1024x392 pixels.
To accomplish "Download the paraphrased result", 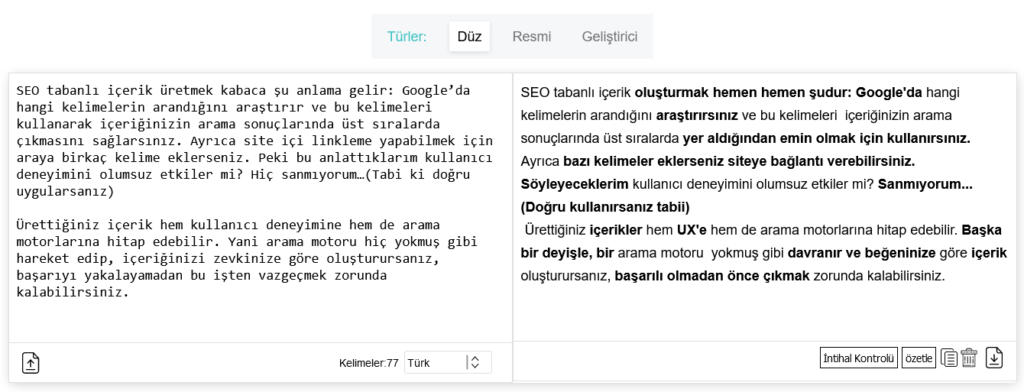I will click(994, 358).
